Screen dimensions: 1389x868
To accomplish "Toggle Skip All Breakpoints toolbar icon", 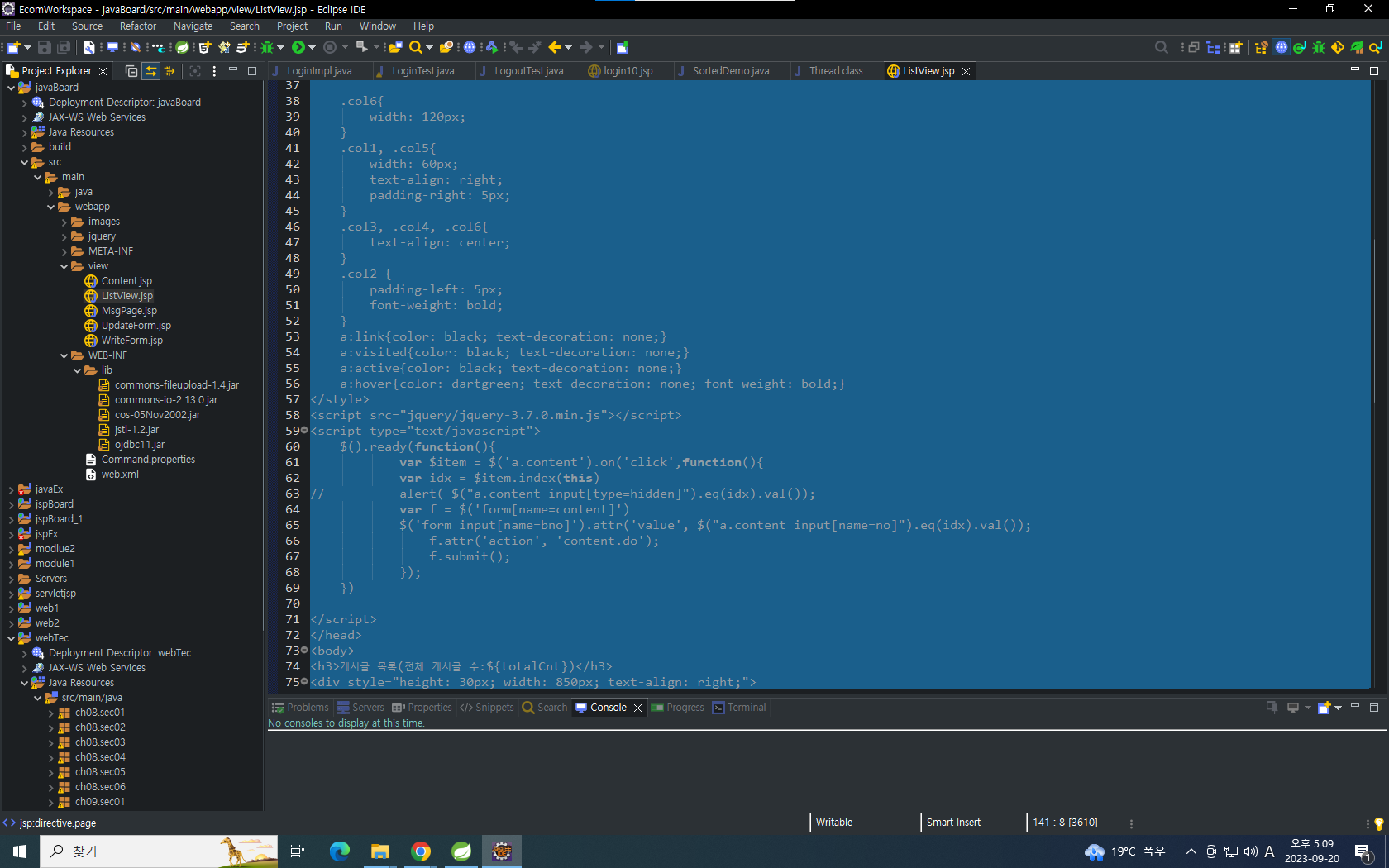I will [x=136, y=47].
